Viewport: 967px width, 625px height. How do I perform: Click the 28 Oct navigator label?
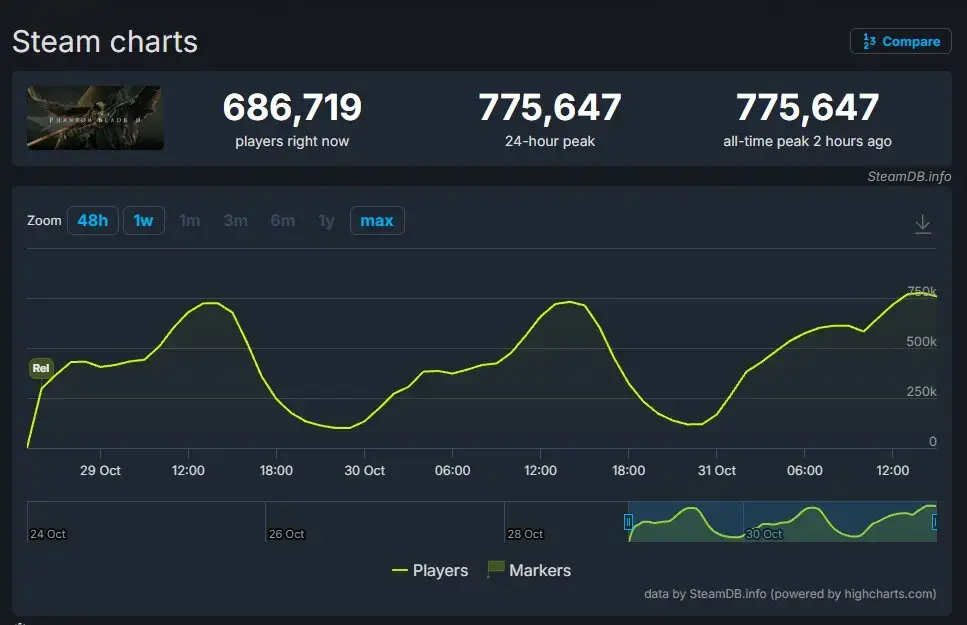[525, 534]
